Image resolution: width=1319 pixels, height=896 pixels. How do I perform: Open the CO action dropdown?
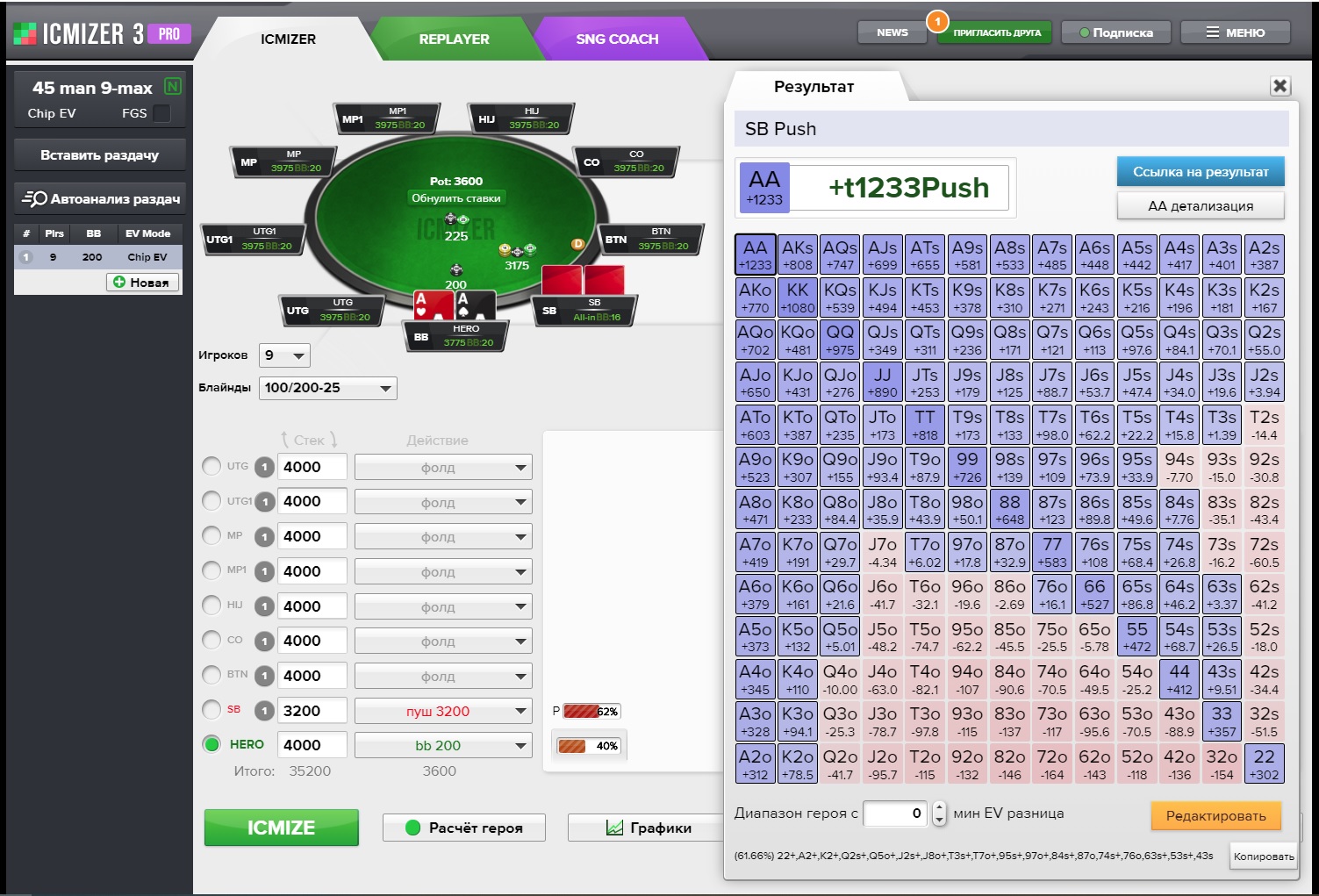point(443,642)
